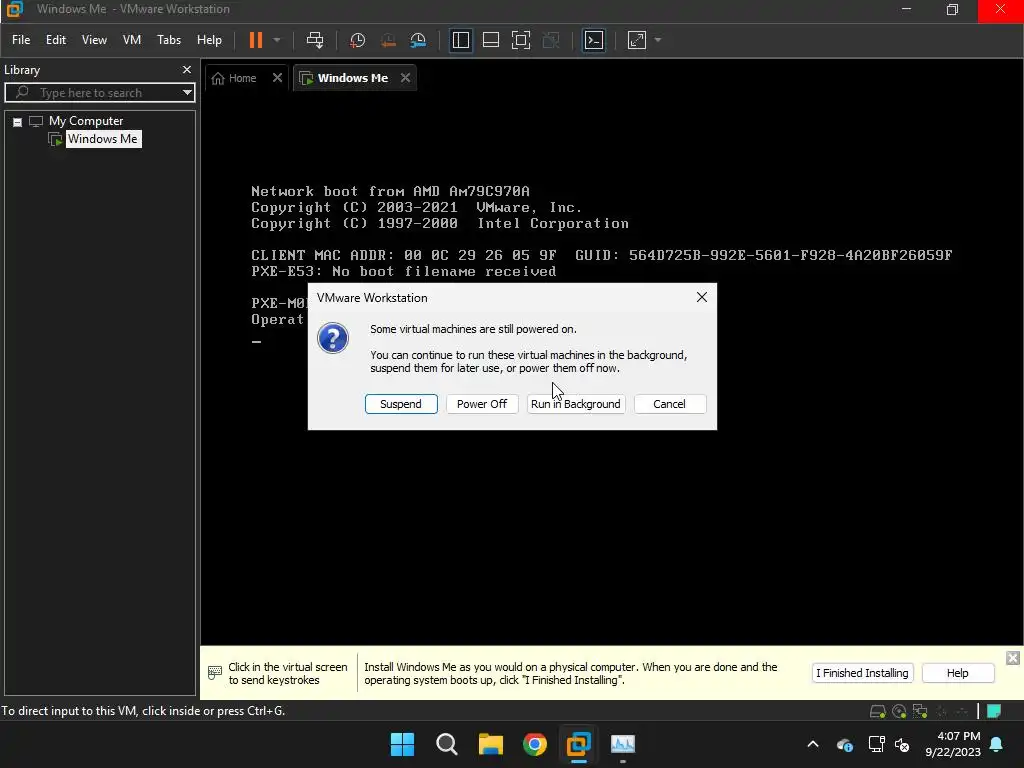
Task: Click the cloud sync tray icon
Action: click(x=844, y=744)
